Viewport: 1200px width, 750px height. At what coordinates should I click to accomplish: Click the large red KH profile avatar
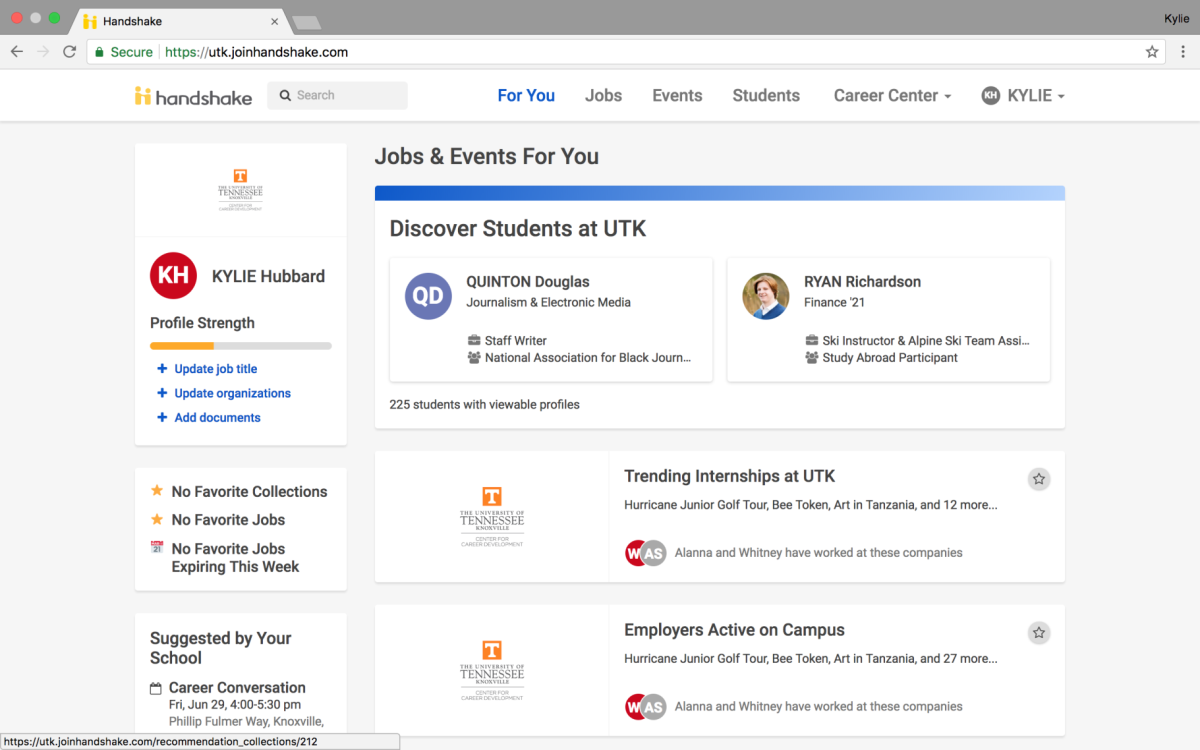(x=173, y=276)
